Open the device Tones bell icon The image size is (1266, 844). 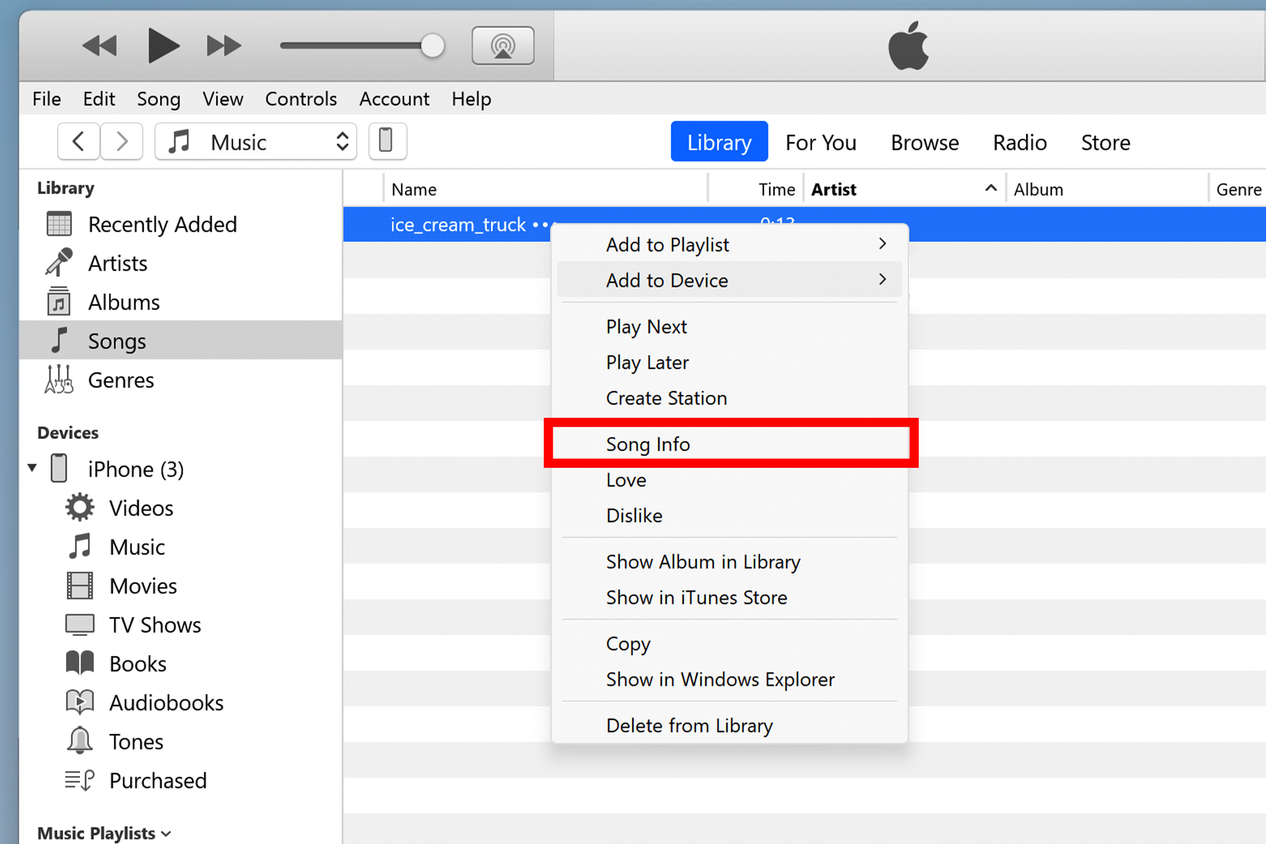(x=80, y=741)
